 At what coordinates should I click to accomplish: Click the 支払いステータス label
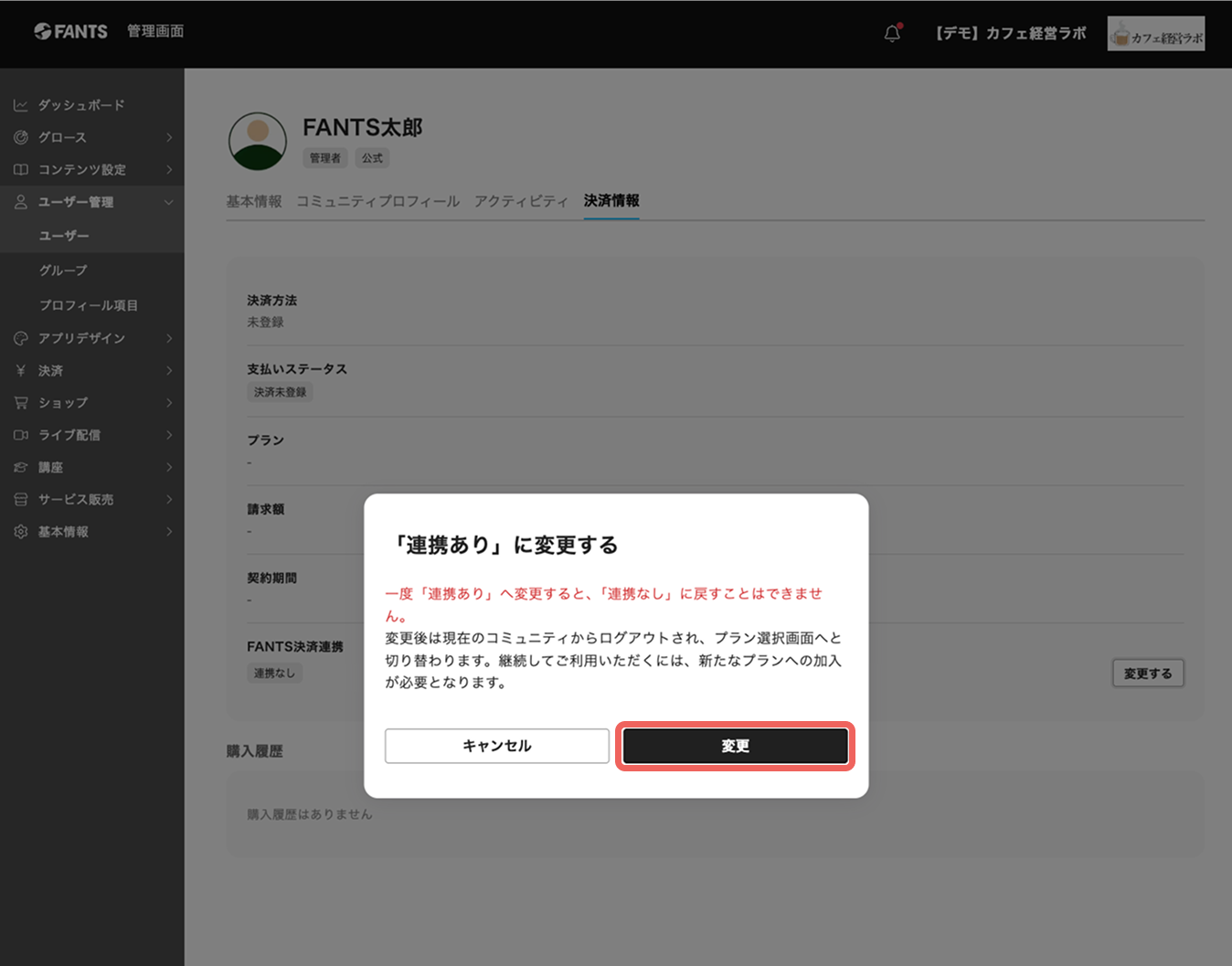point(297,369)
